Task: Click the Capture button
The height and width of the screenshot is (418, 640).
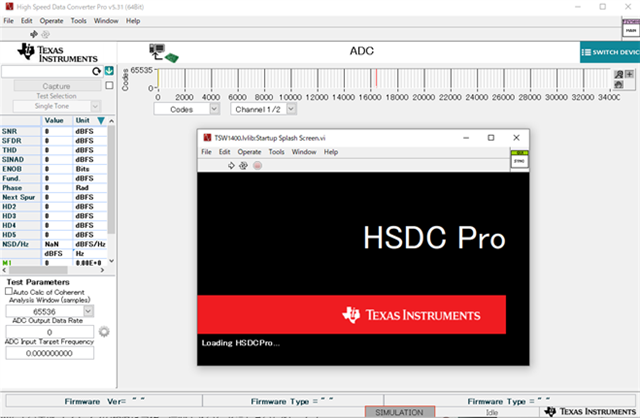Action: [x=57, y=86]
